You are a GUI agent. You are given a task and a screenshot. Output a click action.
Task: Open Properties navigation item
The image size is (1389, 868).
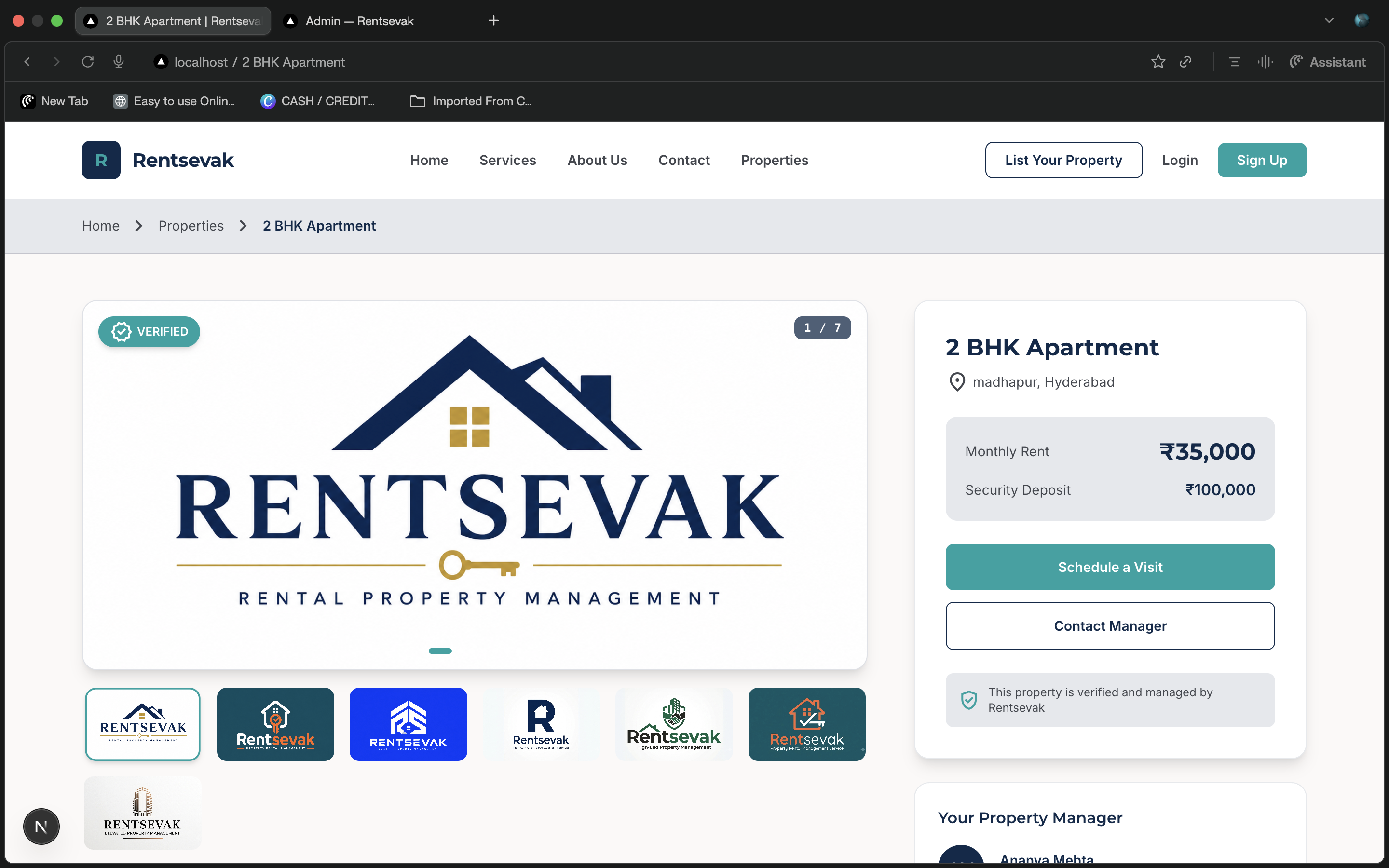tap(774, 160)
